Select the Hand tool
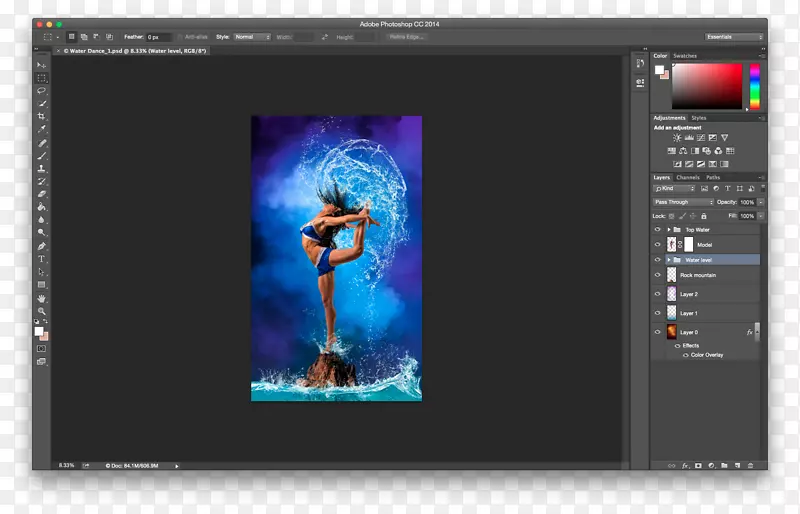The image size is (800, 514). [x=42, y=298]
